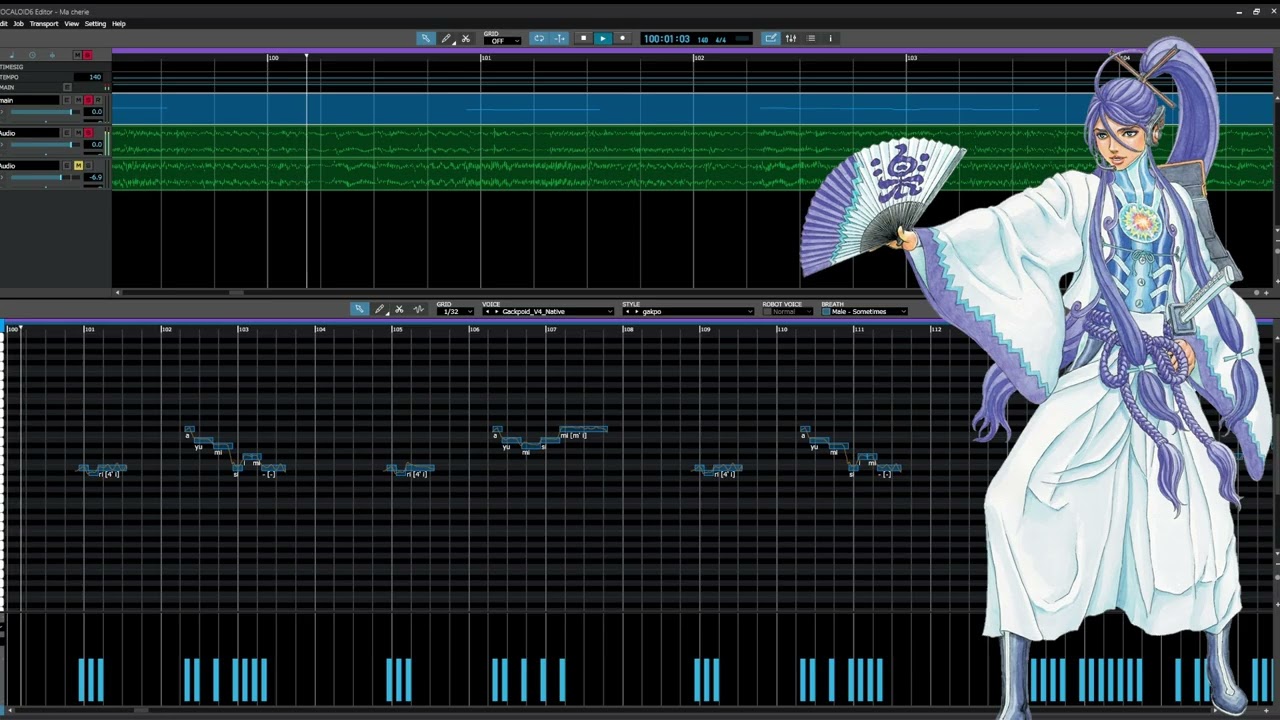Open the Job menu
Image resolution: width=1280 pixels, height=720 pixels.
point(18,23)
